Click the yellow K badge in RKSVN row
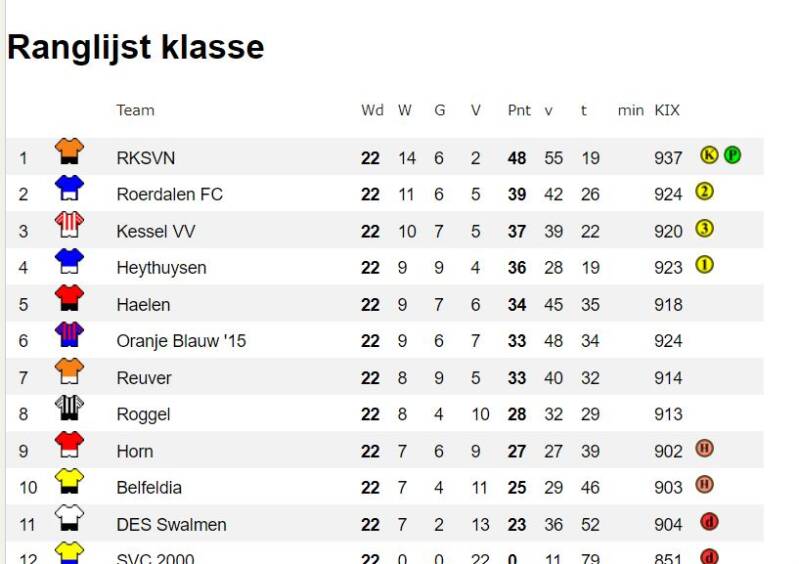 [x=709, y=155]
